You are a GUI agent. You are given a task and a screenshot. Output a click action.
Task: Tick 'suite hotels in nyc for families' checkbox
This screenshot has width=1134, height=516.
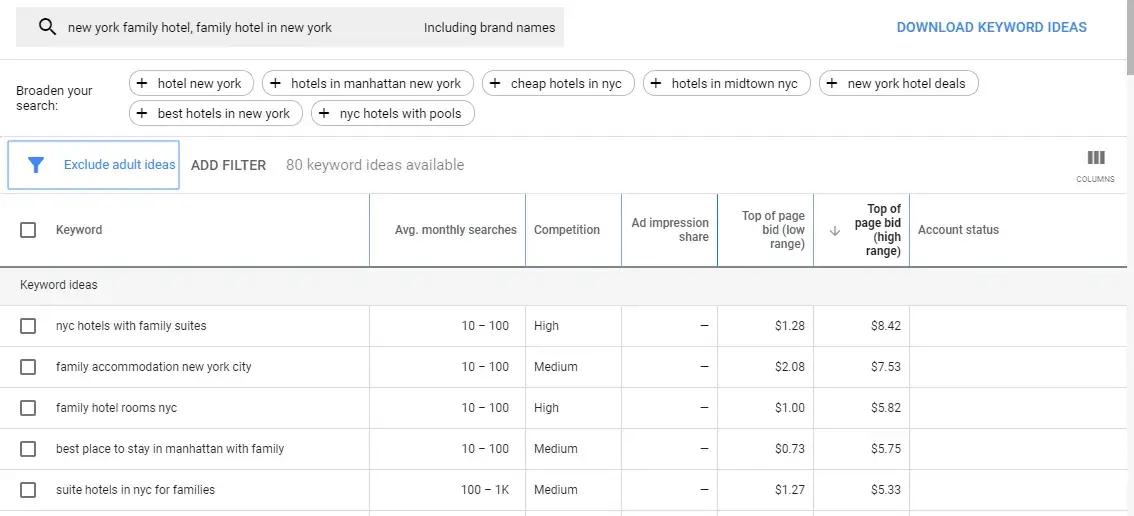[28, 490]
